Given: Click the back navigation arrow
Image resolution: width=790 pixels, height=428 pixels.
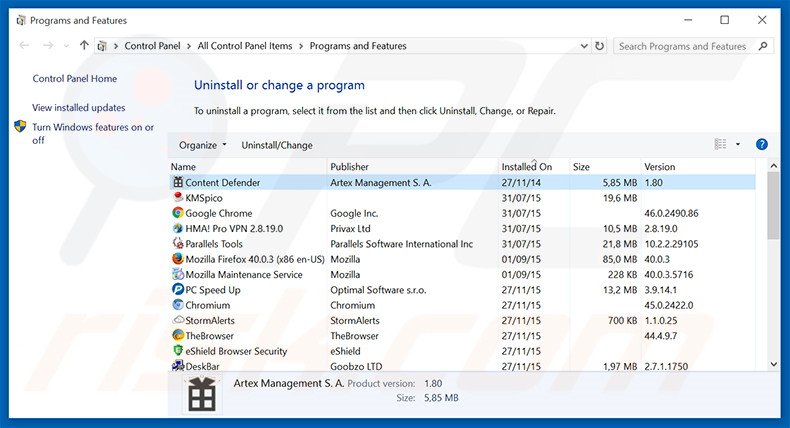Looking at the screenshot, I should point(24,46).
